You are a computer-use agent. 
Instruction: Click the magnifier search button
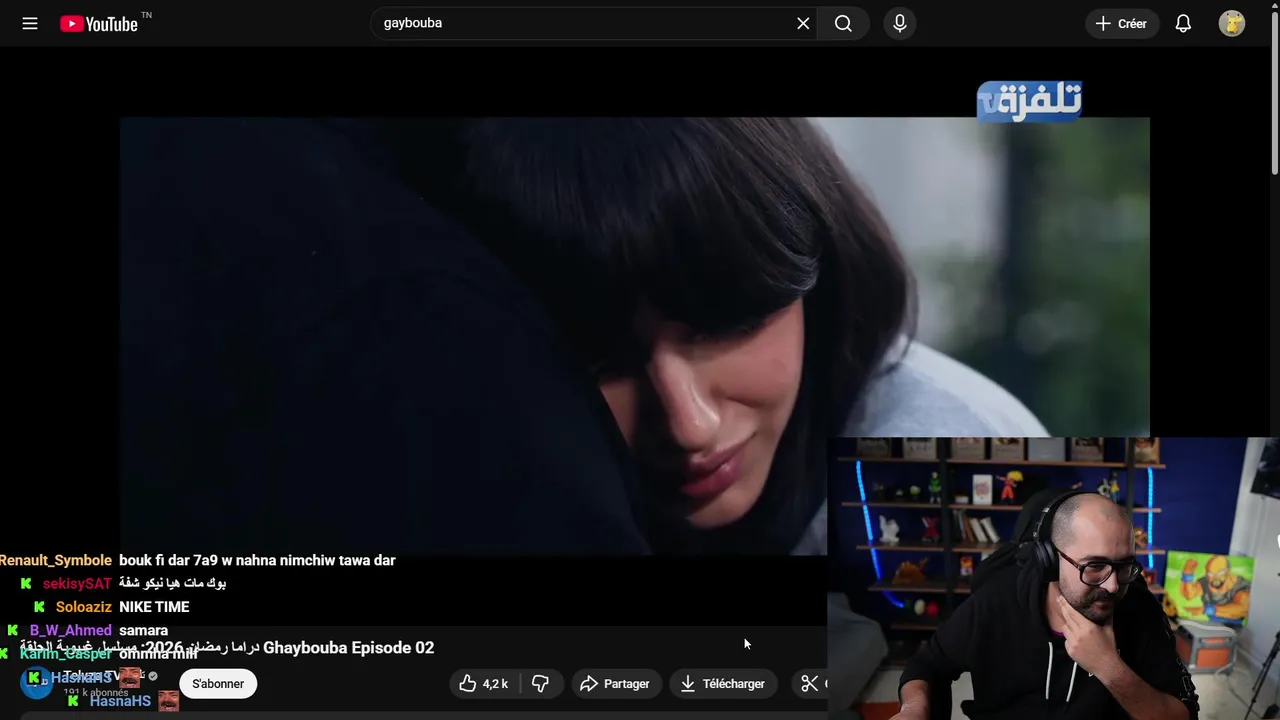click(x=843, y=23)
